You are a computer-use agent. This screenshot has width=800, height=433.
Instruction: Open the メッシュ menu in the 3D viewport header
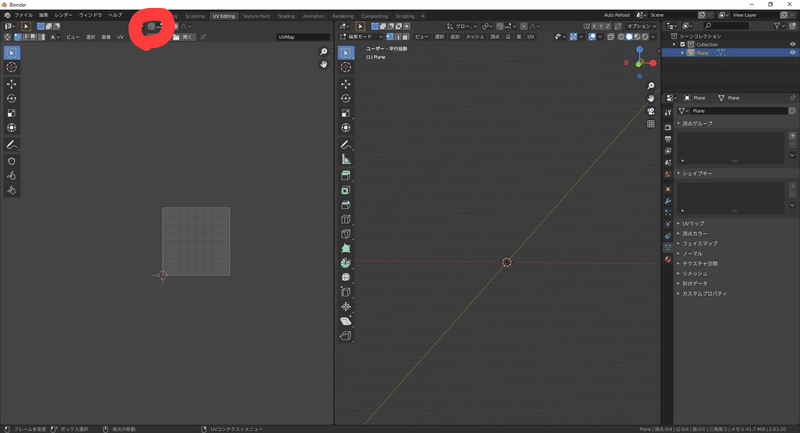click(474, 36)
